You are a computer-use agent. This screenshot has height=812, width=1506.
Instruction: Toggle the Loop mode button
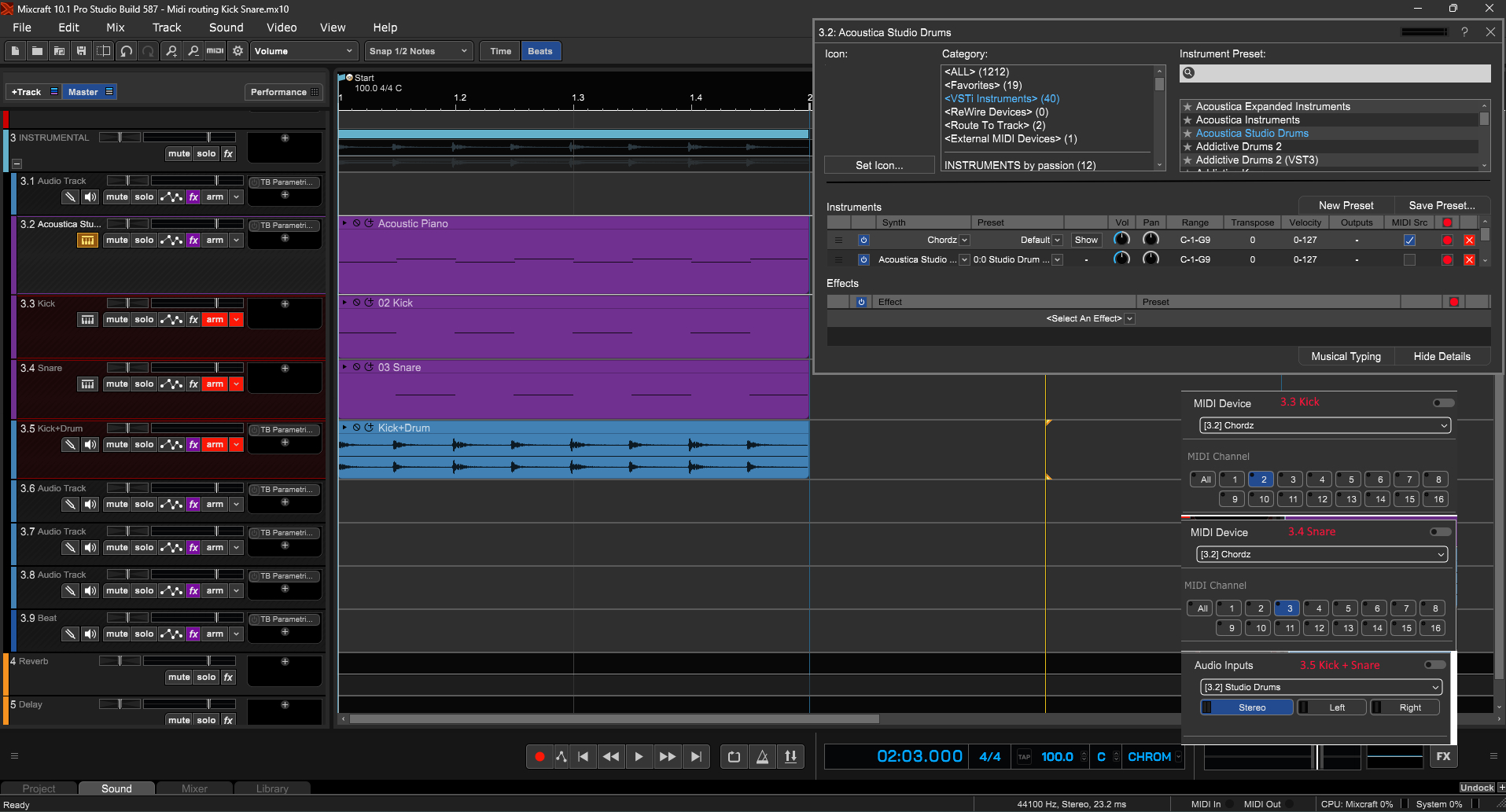pos(734,756)
